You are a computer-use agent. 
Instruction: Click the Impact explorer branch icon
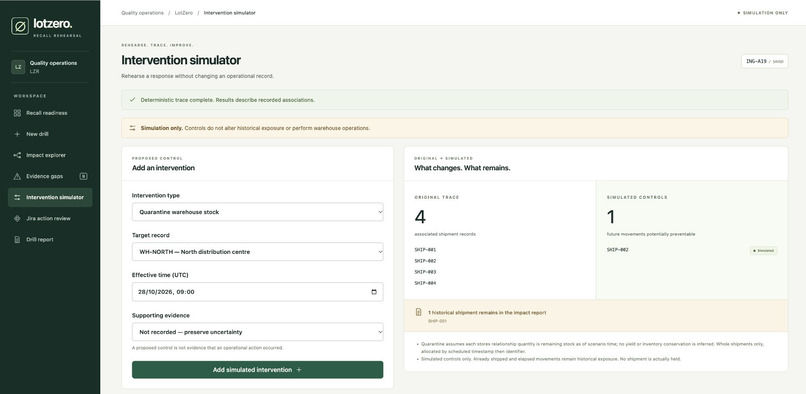pos(17,155)
